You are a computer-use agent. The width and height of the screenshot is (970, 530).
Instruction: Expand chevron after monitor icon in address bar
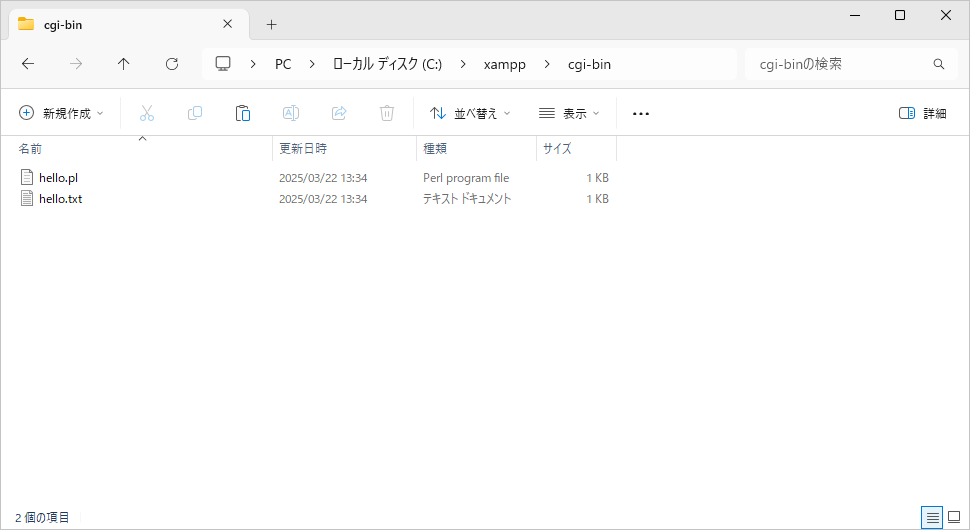(x=253, y=64)
